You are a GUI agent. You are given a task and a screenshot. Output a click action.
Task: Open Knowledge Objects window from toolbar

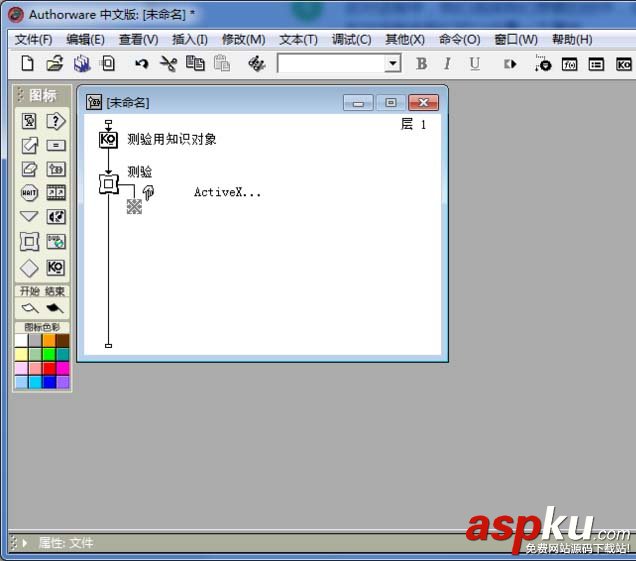click(x=623, y=64)
